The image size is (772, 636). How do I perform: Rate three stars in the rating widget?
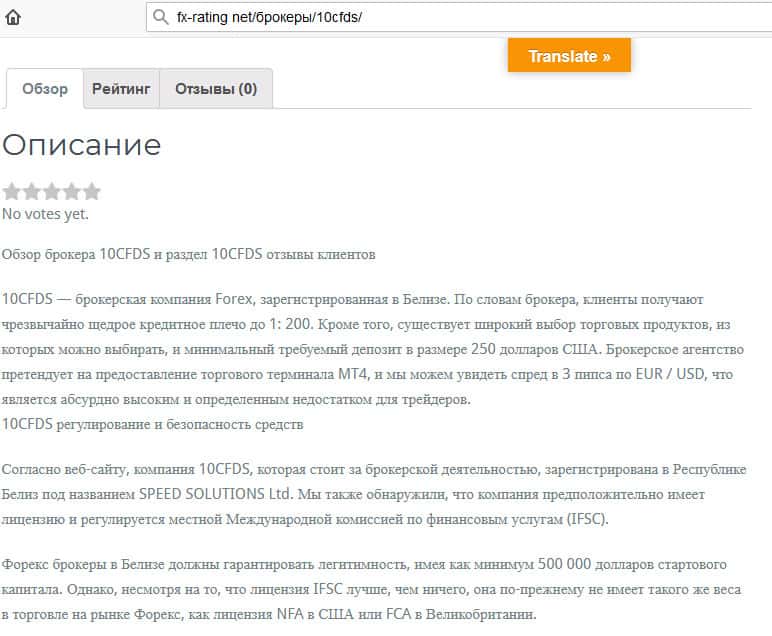pyautogui.click(x=51, y=191)
